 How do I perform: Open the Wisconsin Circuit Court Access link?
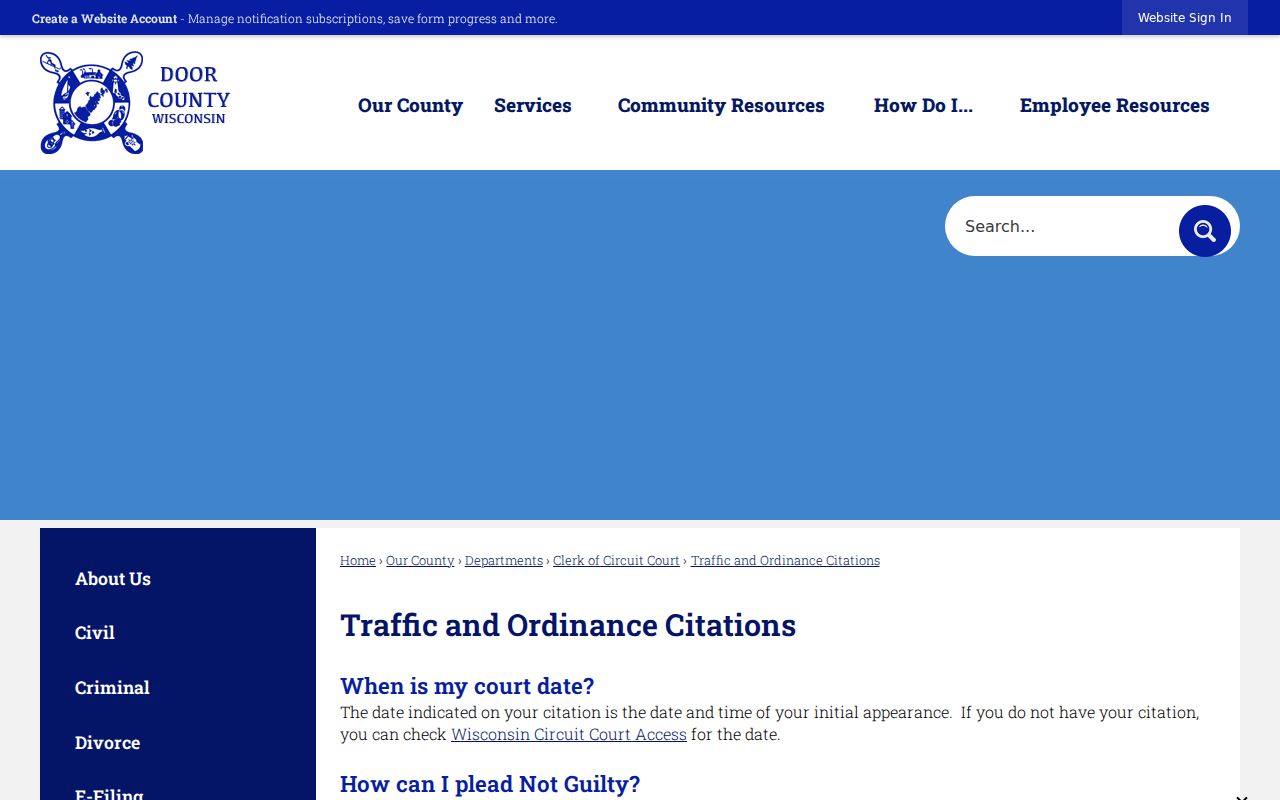point(569,734)
